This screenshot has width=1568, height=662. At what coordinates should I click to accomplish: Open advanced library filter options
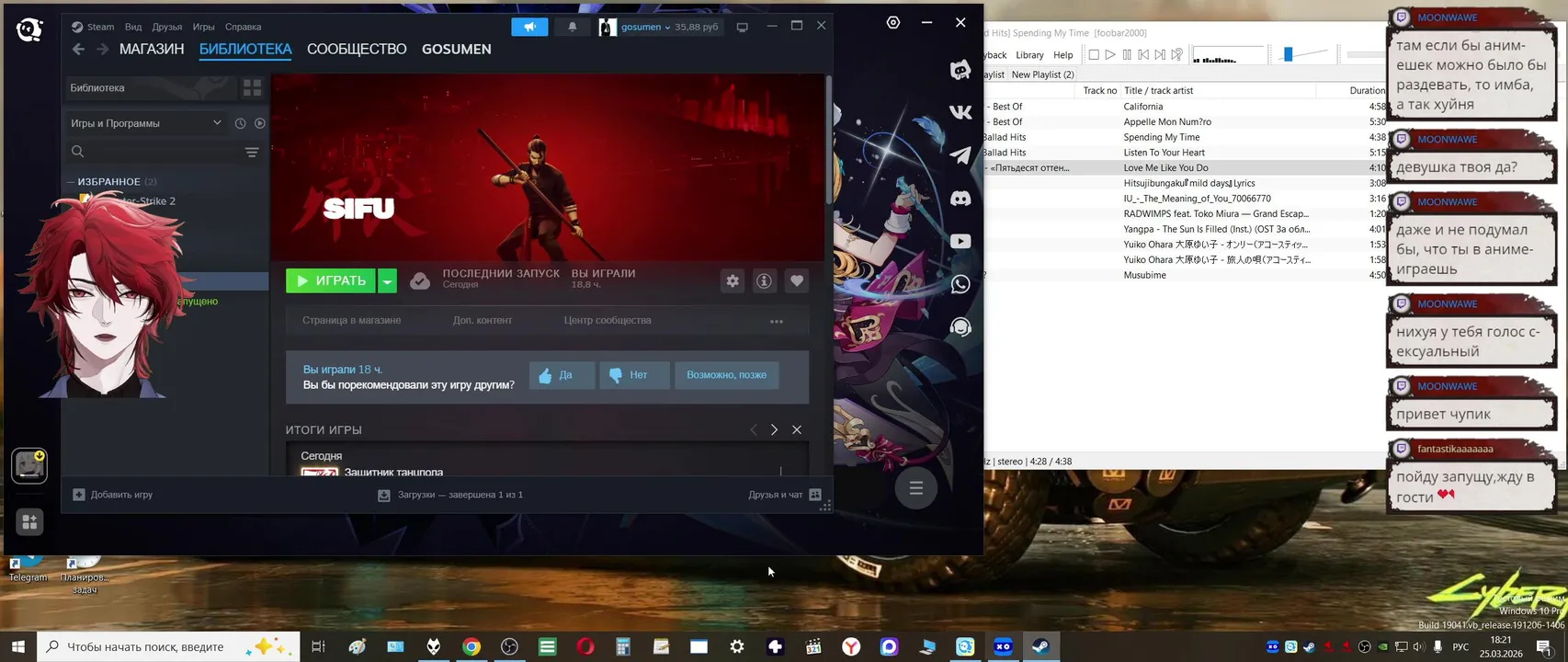coord(252,152)
